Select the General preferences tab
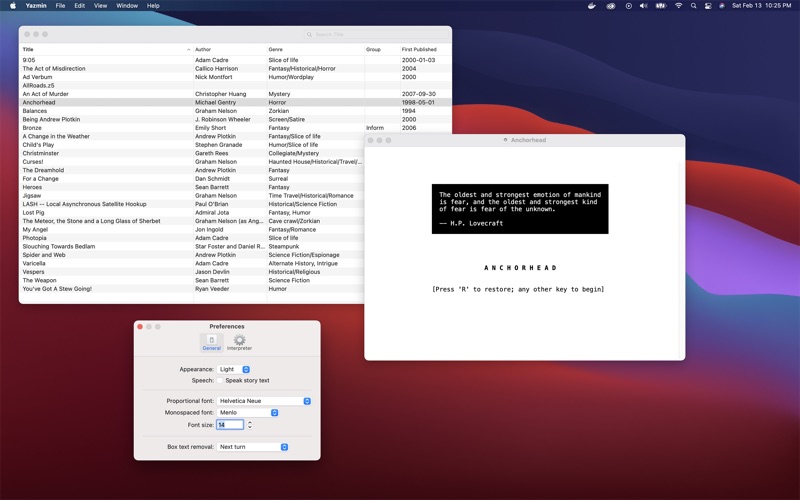 [211, 342]
